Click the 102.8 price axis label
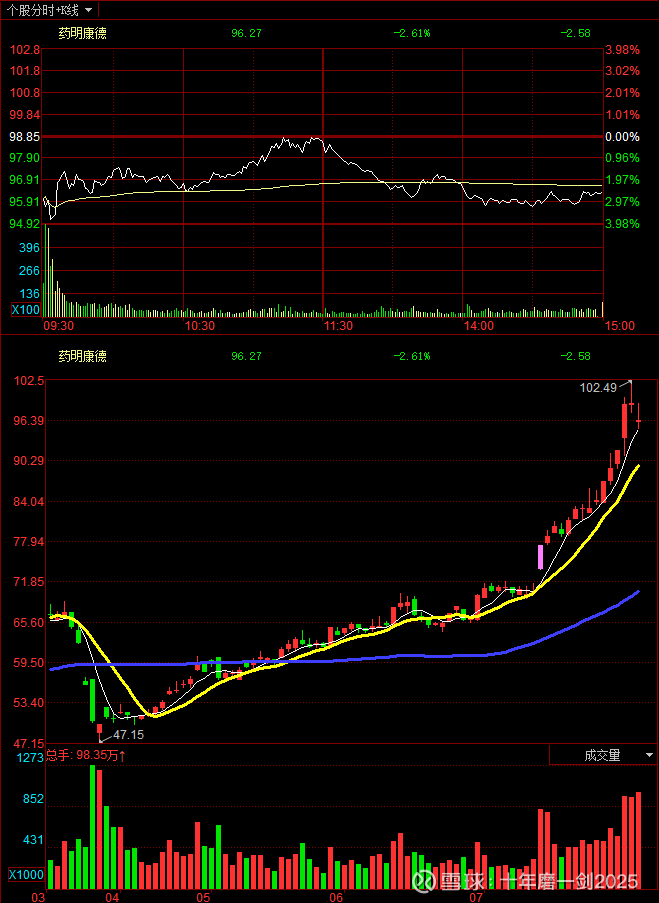 [25, 50]
